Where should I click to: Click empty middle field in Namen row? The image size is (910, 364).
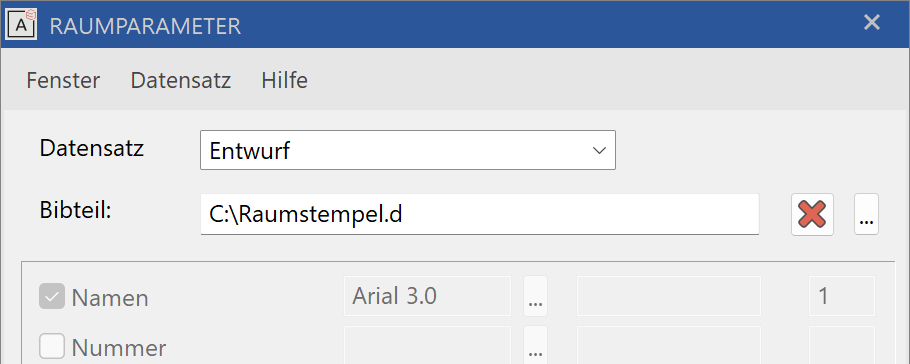coord(669,296)
